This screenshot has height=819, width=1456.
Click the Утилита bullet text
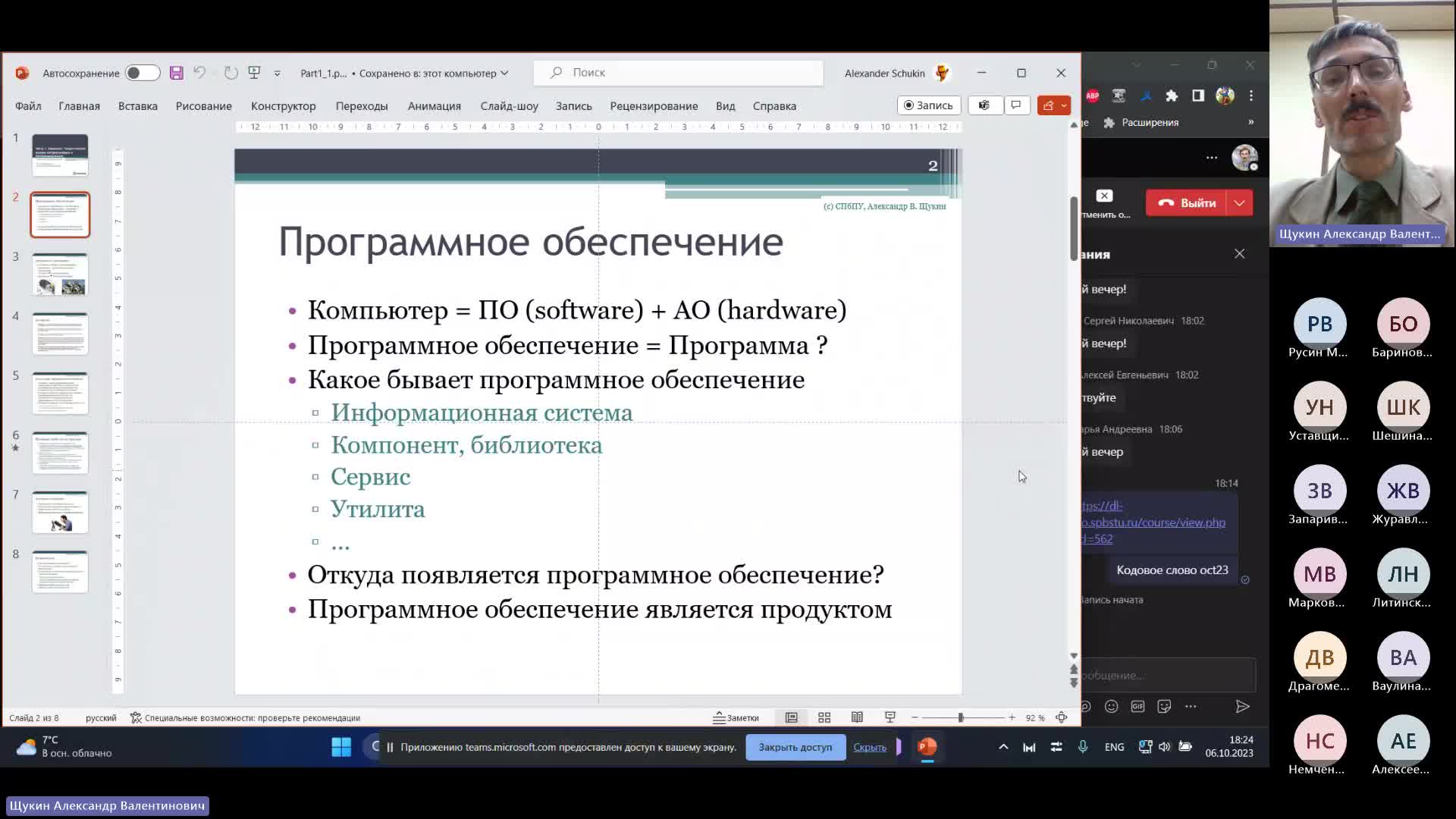[378, 509]
